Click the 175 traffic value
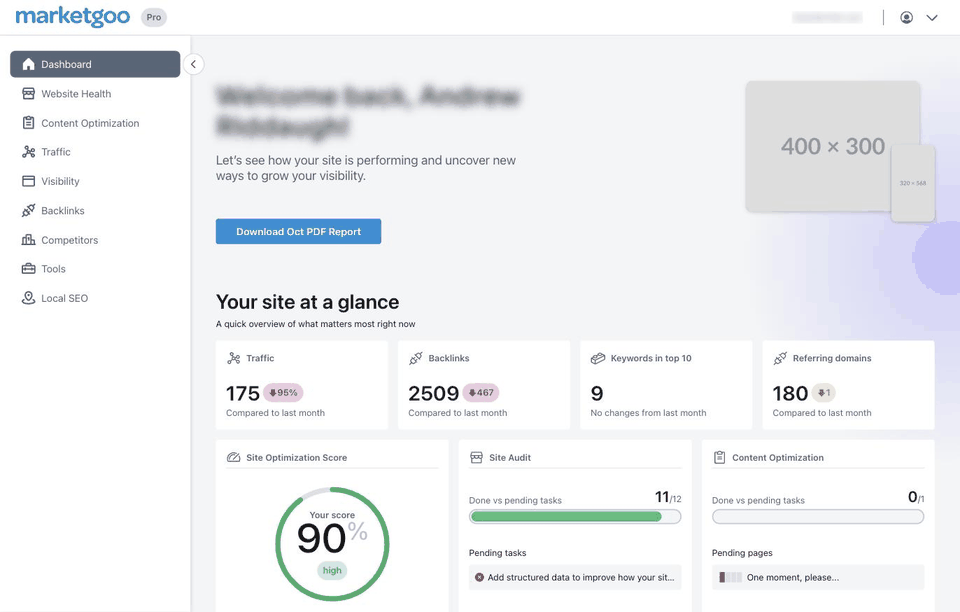The height and width of the screenshot is (612, 960). (243, 393)
